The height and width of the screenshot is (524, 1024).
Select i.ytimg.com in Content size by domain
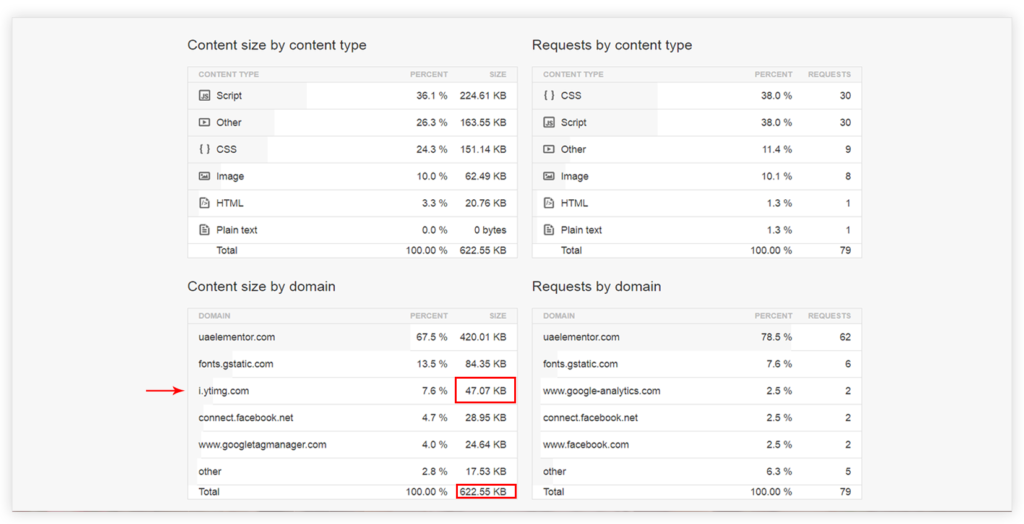(224, 391)
